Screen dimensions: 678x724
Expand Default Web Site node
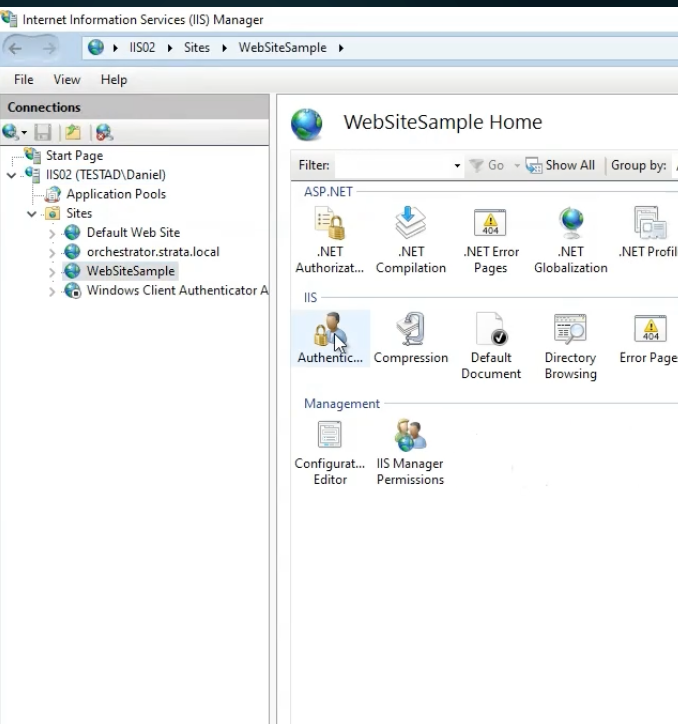[x=52, y=233]
